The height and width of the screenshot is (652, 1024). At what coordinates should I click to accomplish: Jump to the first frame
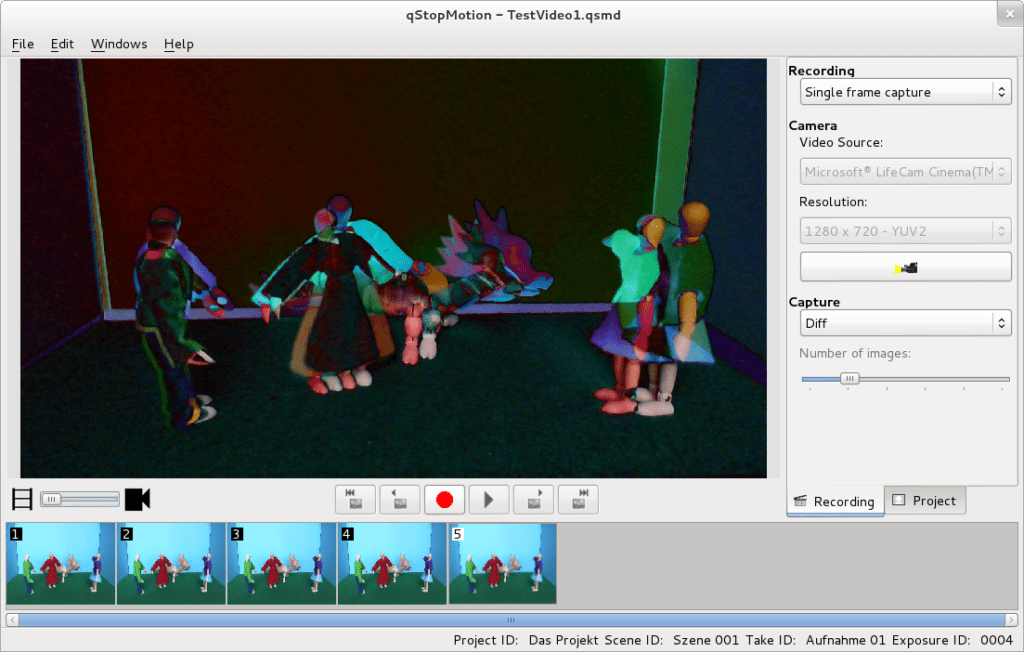coord(354,499)
